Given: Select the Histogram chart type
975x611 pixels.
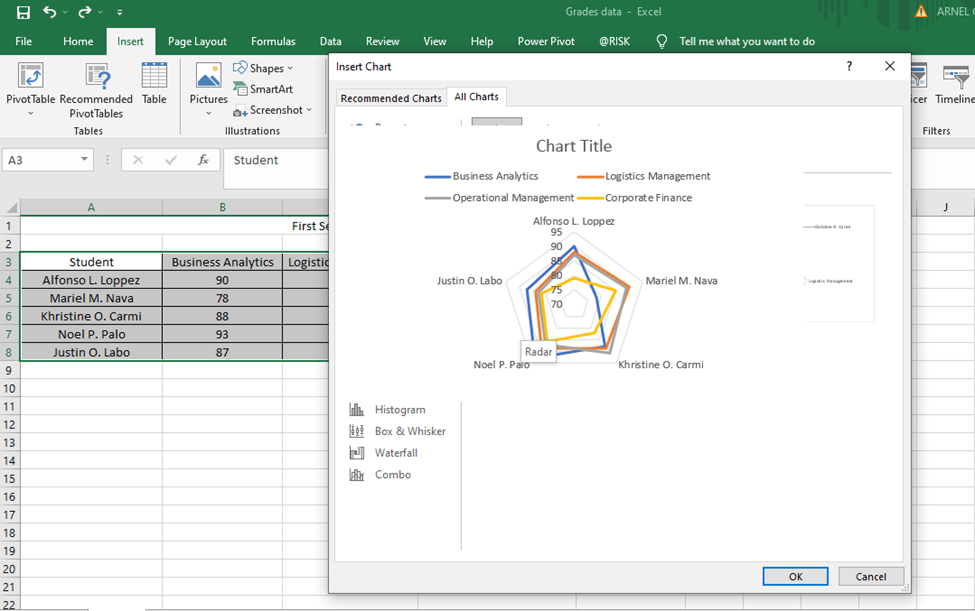Looking at the screenshot, I should pyautogui.click(x=387, y=410).
